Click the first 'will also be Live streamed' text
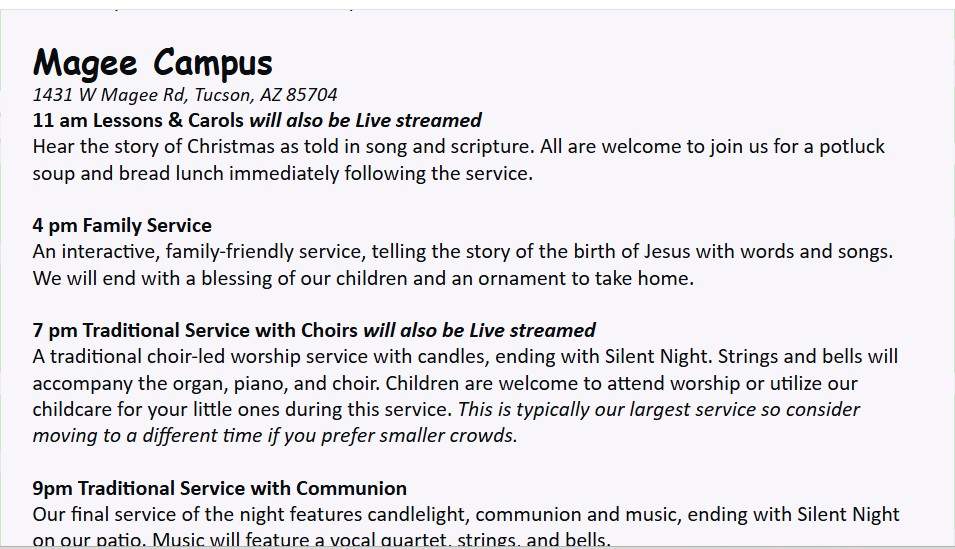 pyautogui.click(x=365, y=120)
